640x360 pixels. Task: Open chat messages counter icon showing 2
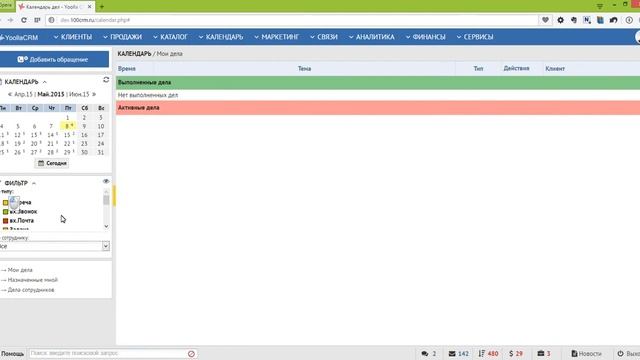[x=429, y=353]
